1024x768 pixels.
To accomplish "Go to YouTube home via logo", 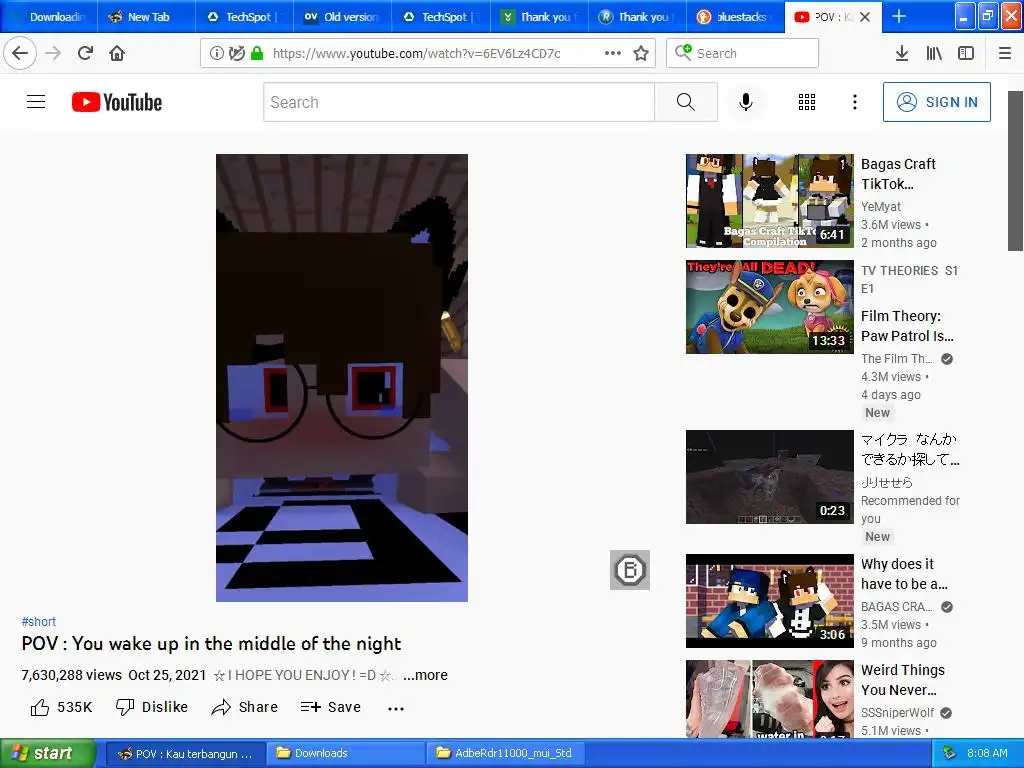I will [117, 102].
